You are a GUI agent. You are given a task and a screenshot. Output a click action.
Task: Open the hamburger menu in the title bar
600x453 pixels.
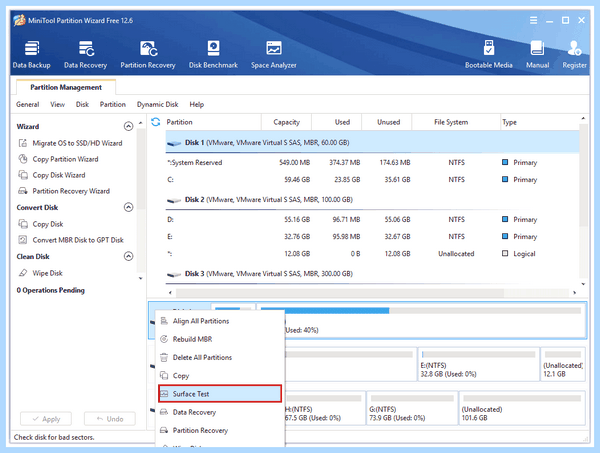click(533, 20)
